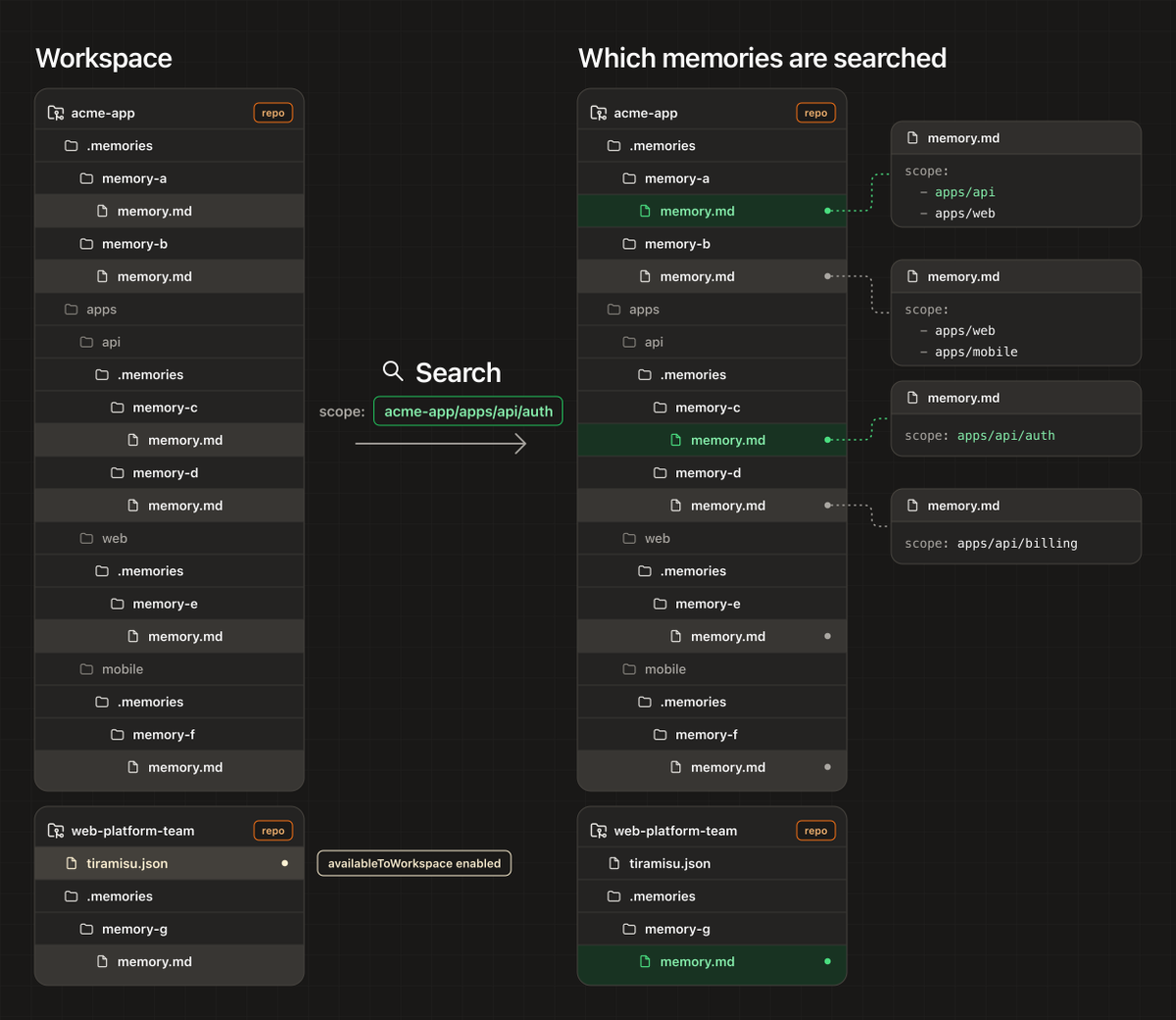Click scope field acme-app/apps/api/auth

[468, 411]
